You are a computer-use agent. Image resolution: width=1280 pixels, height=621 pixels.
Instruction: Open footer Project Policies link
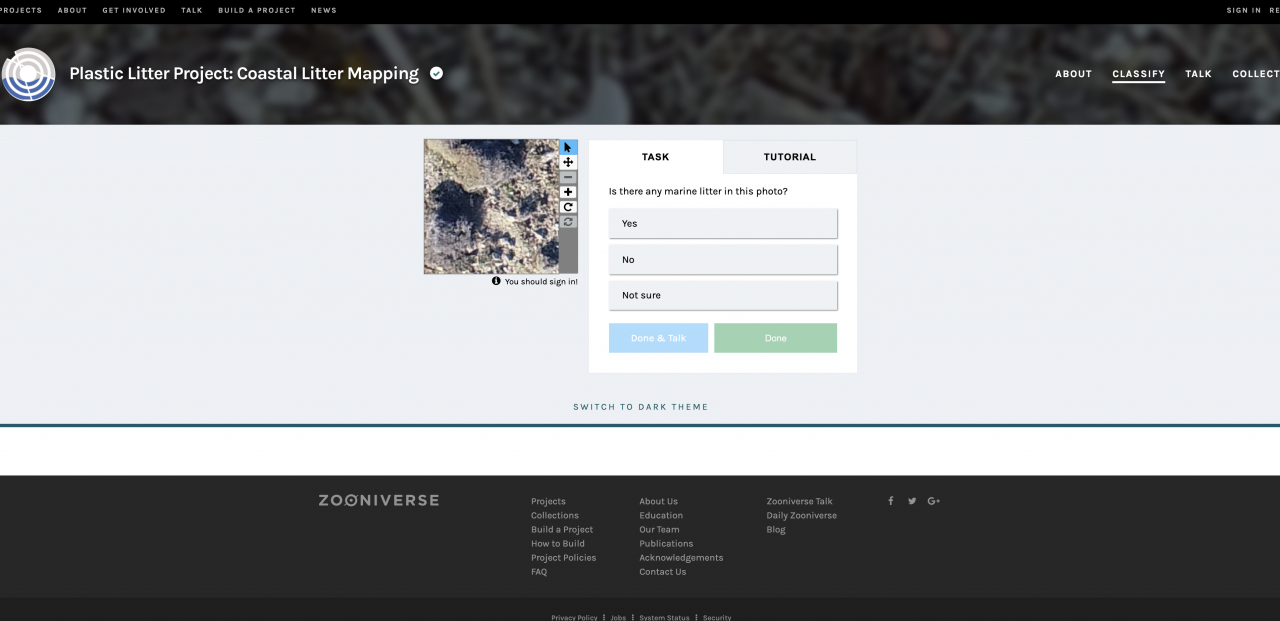pyautogui.click(x=563, y=557)
